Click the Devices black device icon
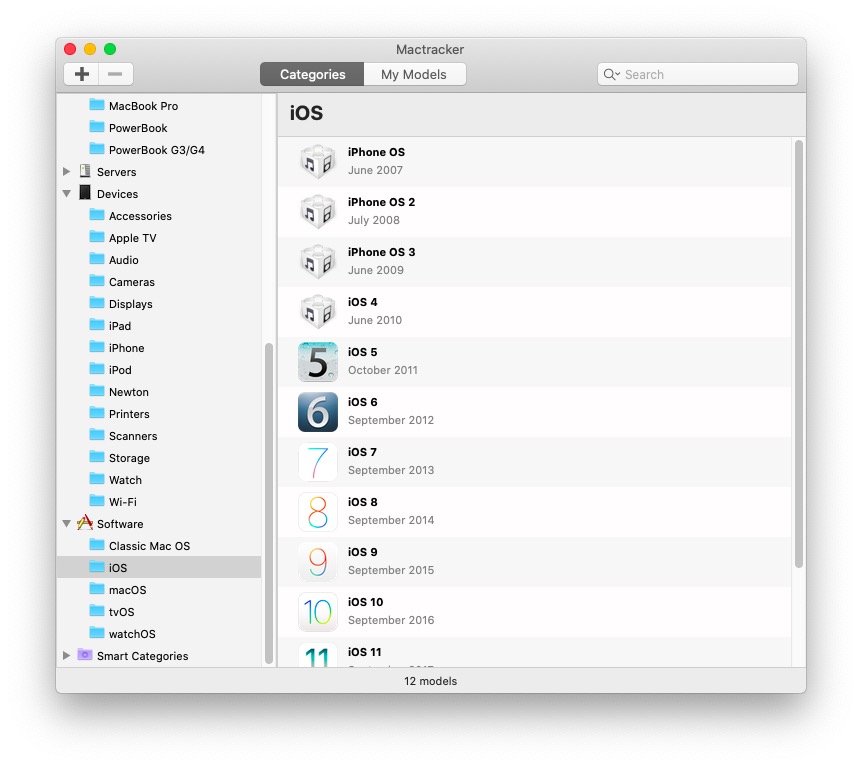862x767 pixels. click(x=85, y=192)
